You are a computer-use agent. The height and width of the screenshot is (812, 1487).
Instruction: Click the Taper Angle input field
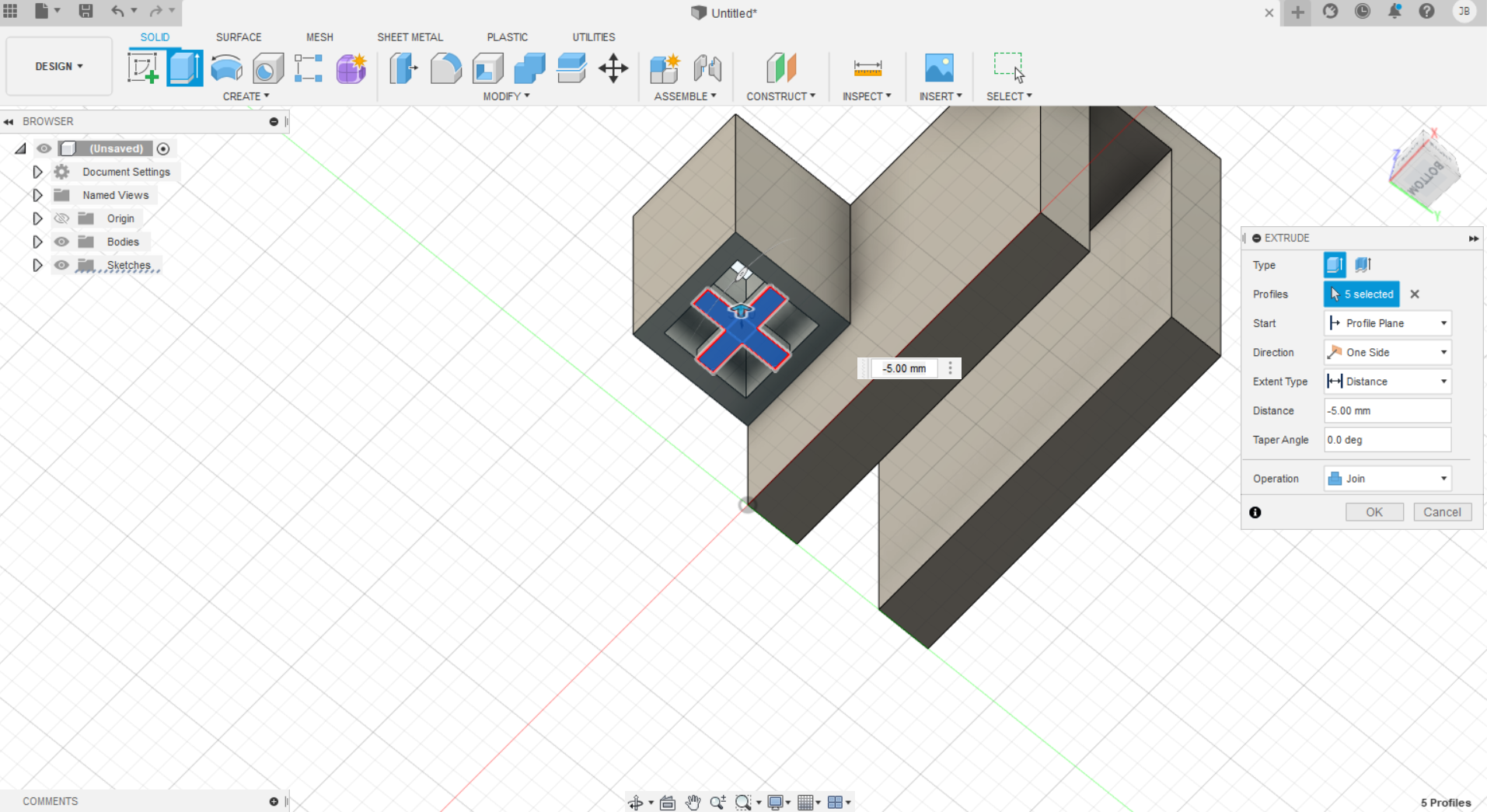click(x=1388, y=440)
